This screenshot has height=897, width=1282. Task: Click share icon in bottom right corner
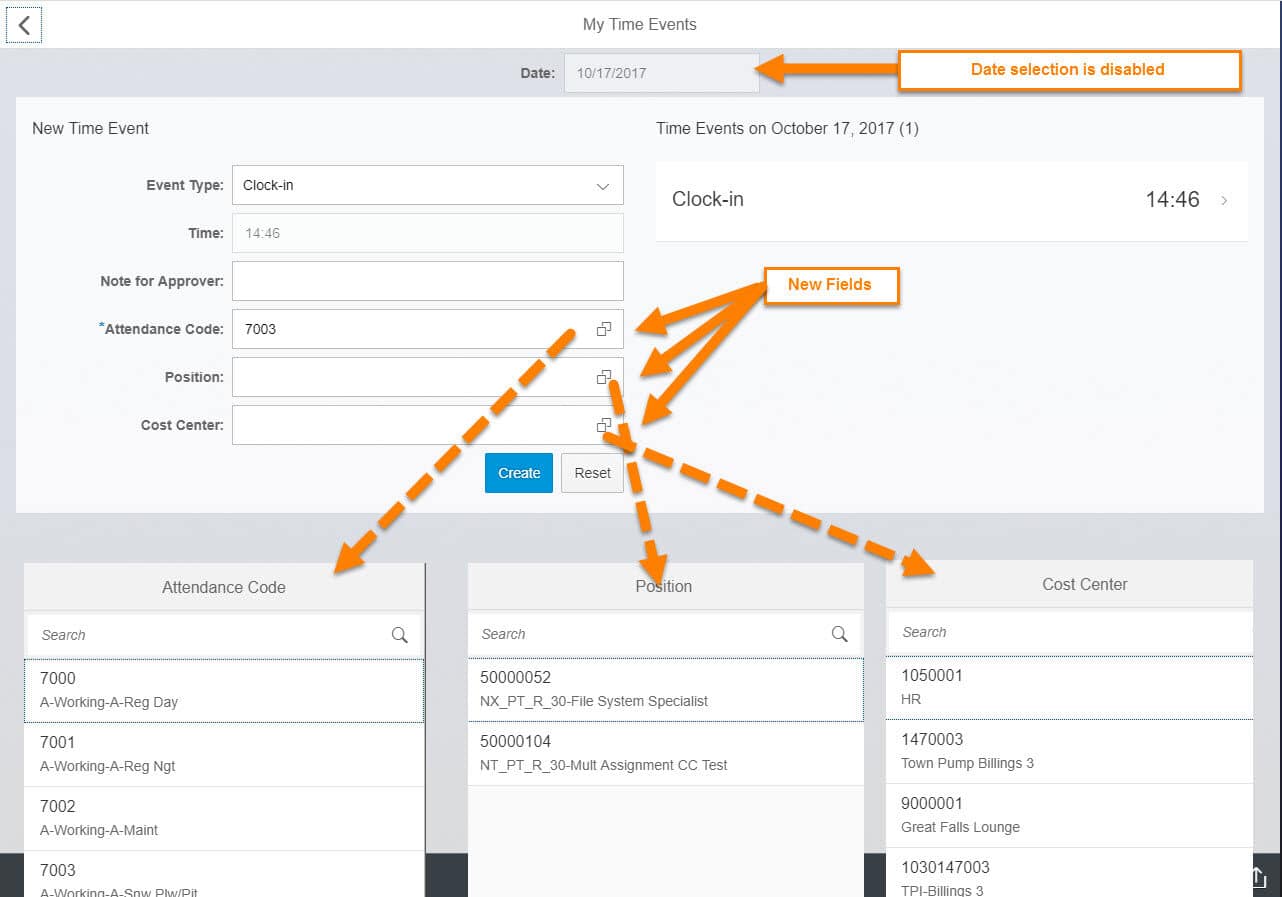tap(1258, 876)
